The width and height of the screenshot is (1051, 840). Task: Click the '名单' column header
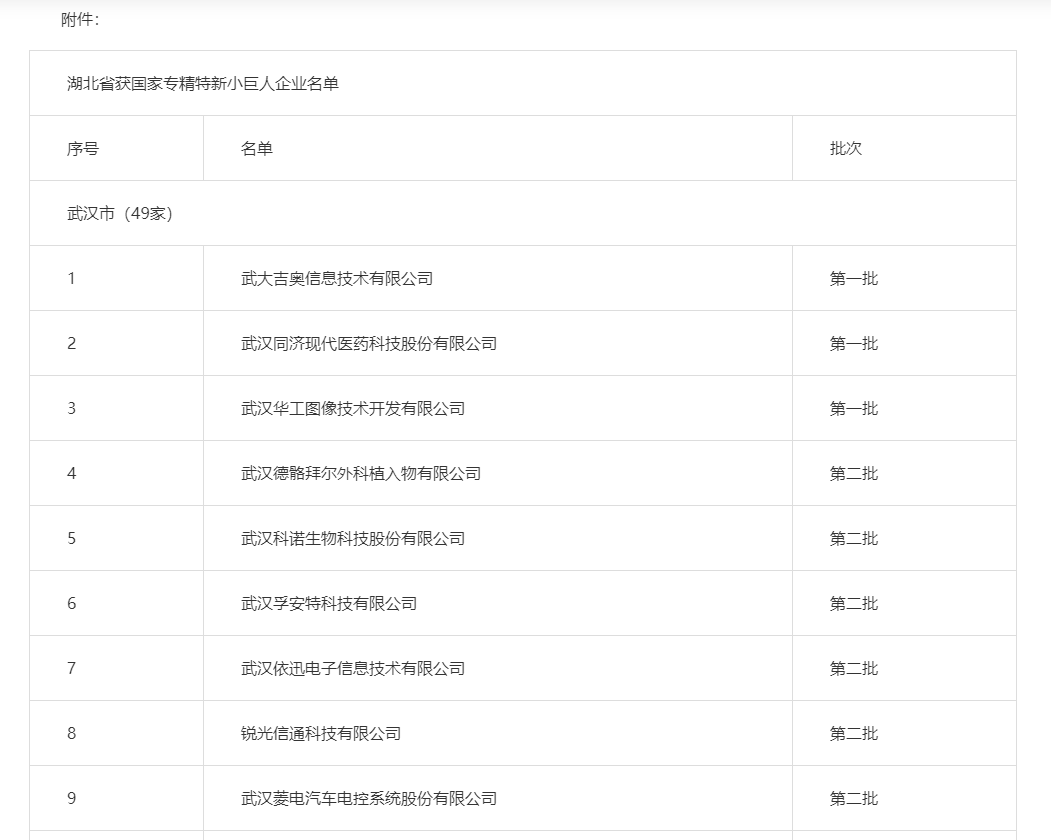tap(257, 148)
